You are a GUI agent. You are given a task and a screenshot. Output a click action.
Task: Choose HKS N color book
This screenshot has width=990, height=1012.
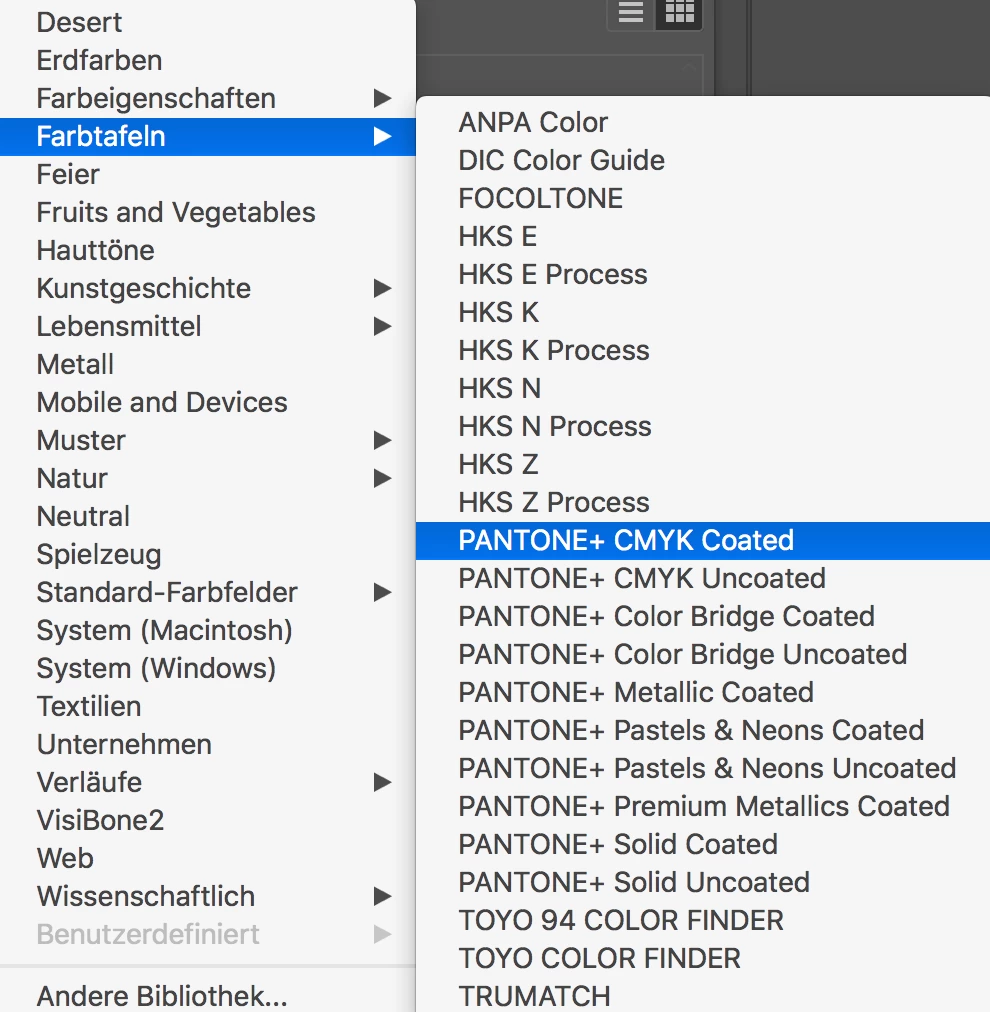(x=703, y=389)
